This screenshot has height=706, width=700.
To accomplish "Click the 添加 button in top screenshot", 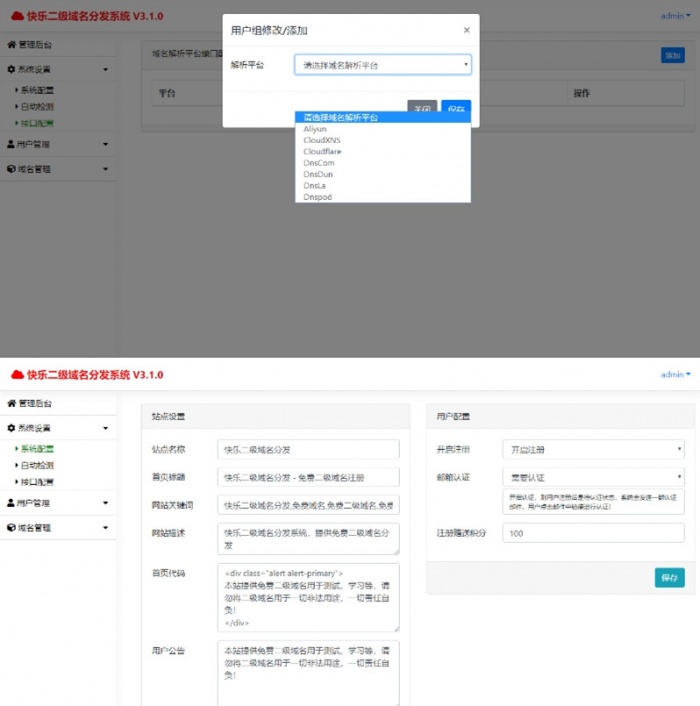I will 673,55.
